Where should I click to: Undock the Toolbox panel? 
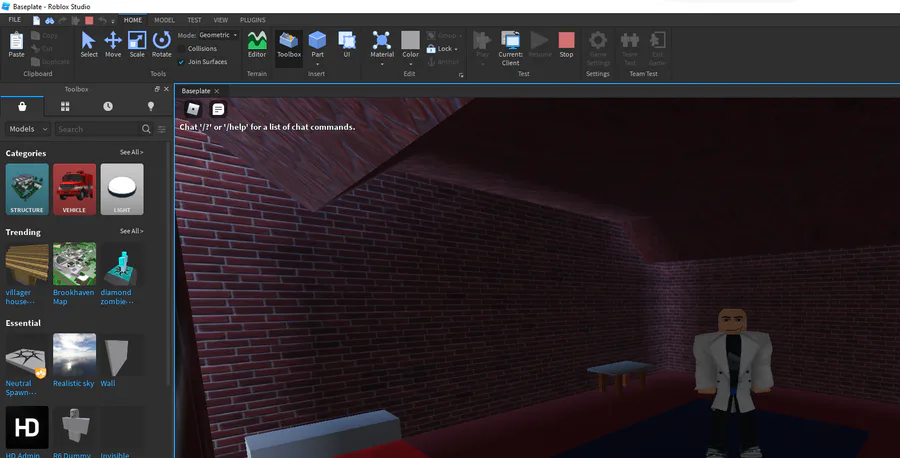coord(157,89)
